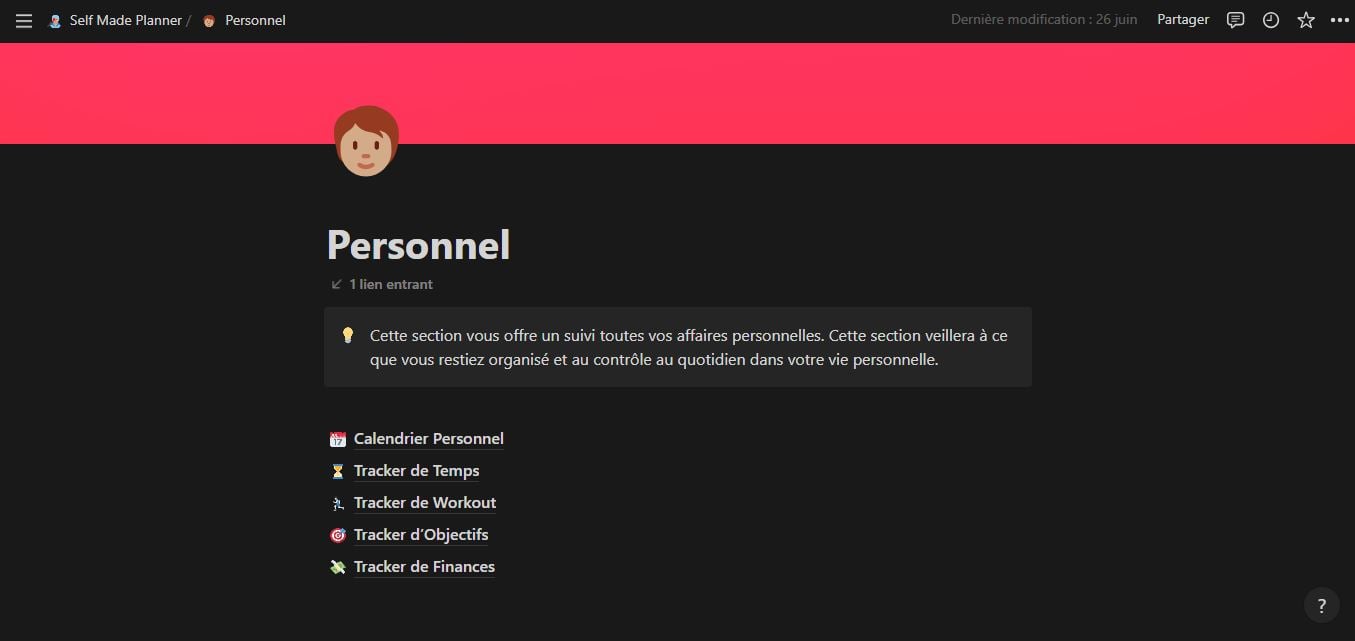Viewport: 1355px width, 641px height.
Task: Add page to favorites with star icon
Action: [1306, 20]
